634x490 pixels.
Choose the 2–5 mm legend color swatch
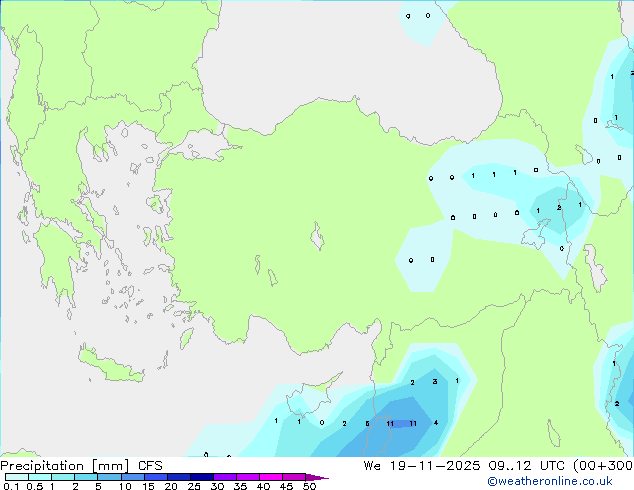[86, 477]
